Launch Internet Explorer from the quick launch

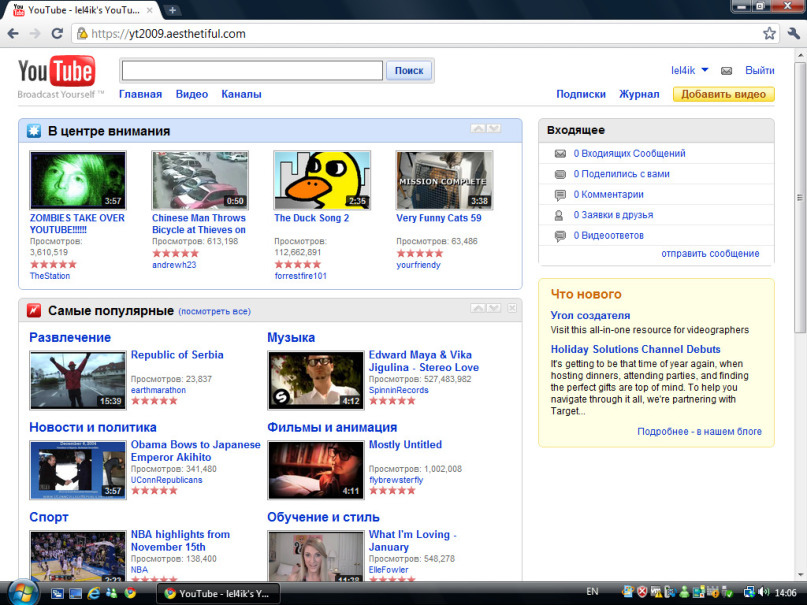94,593
